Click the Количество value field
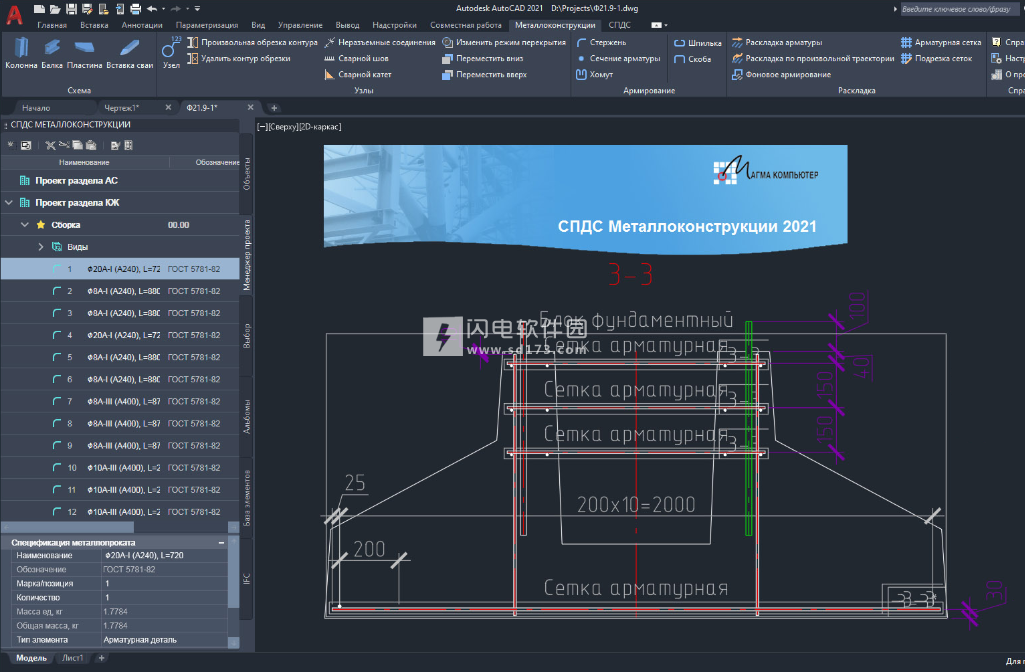 [x=165, y=597]
